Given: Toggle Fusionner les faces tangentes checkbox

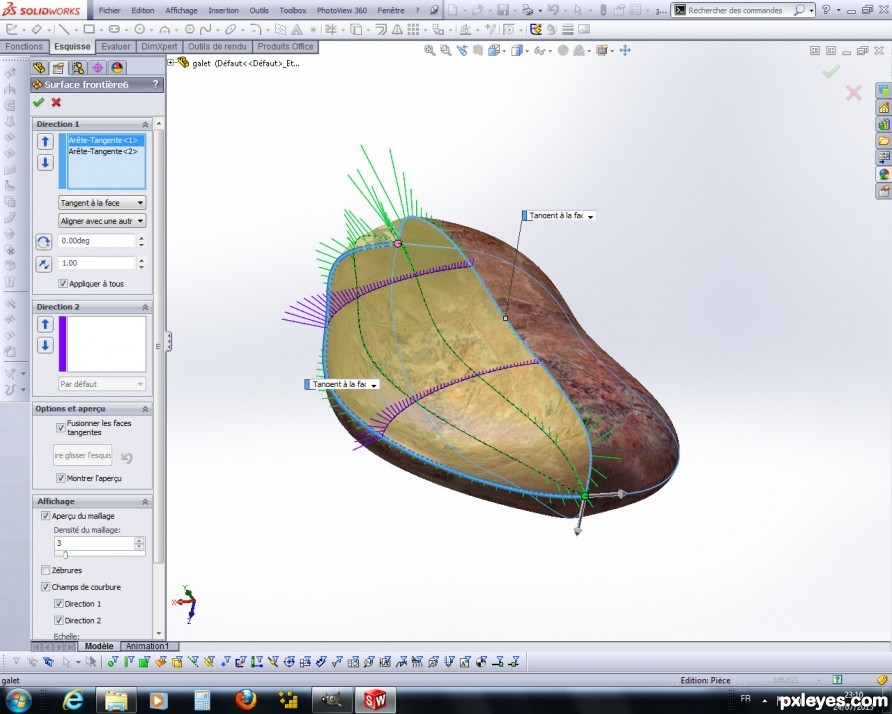Looking at the screenshot, I should (x=61, y=427).
